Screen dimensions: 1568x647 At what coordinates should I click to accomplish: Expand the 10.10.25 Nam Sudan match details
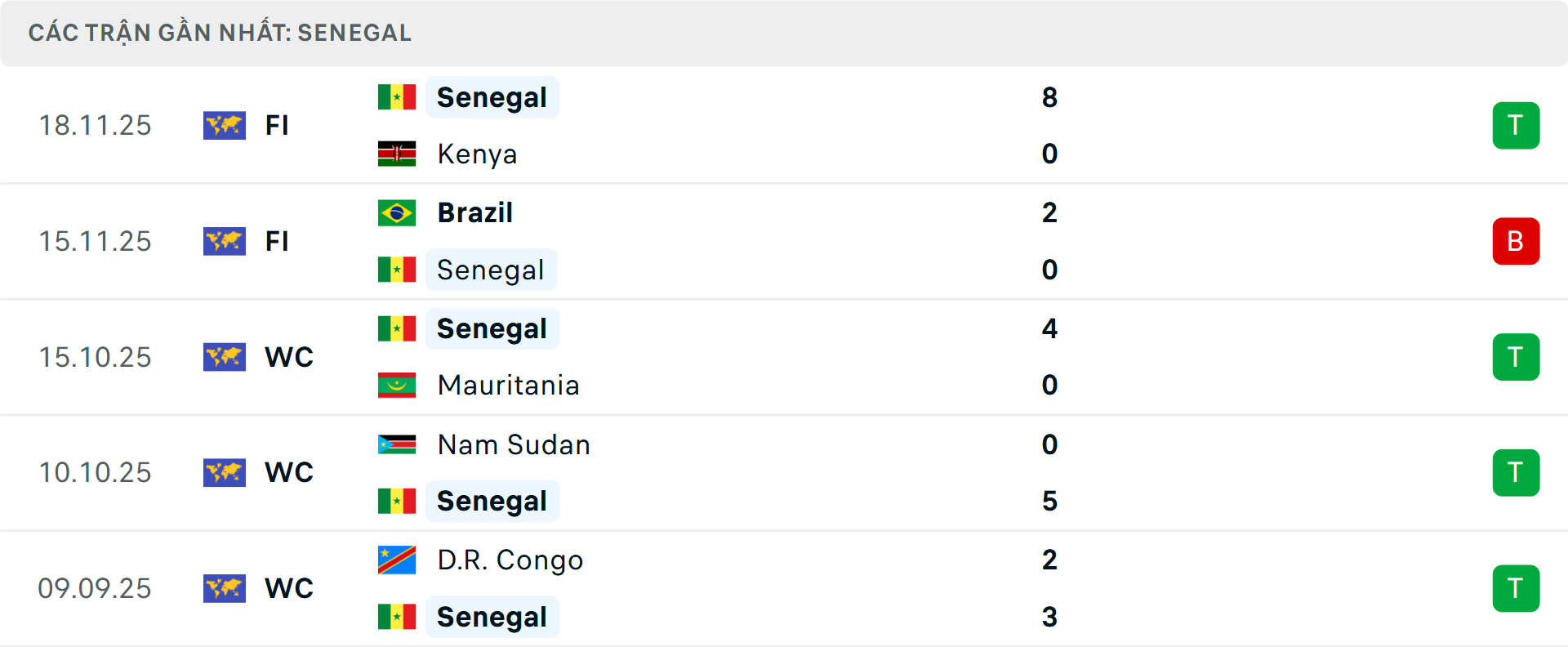[x=817, y=472]
